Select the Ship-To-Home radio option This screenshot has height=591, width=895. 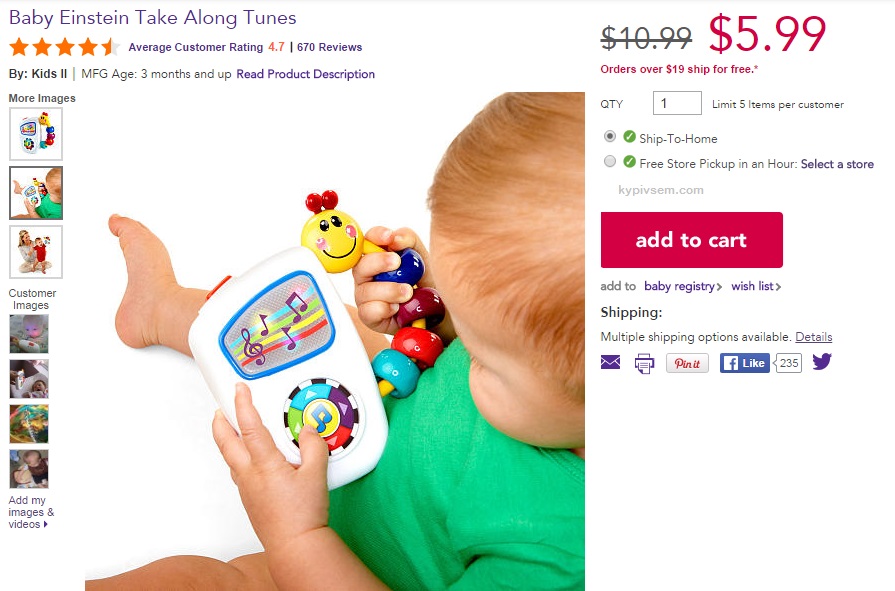coord(610,136)
